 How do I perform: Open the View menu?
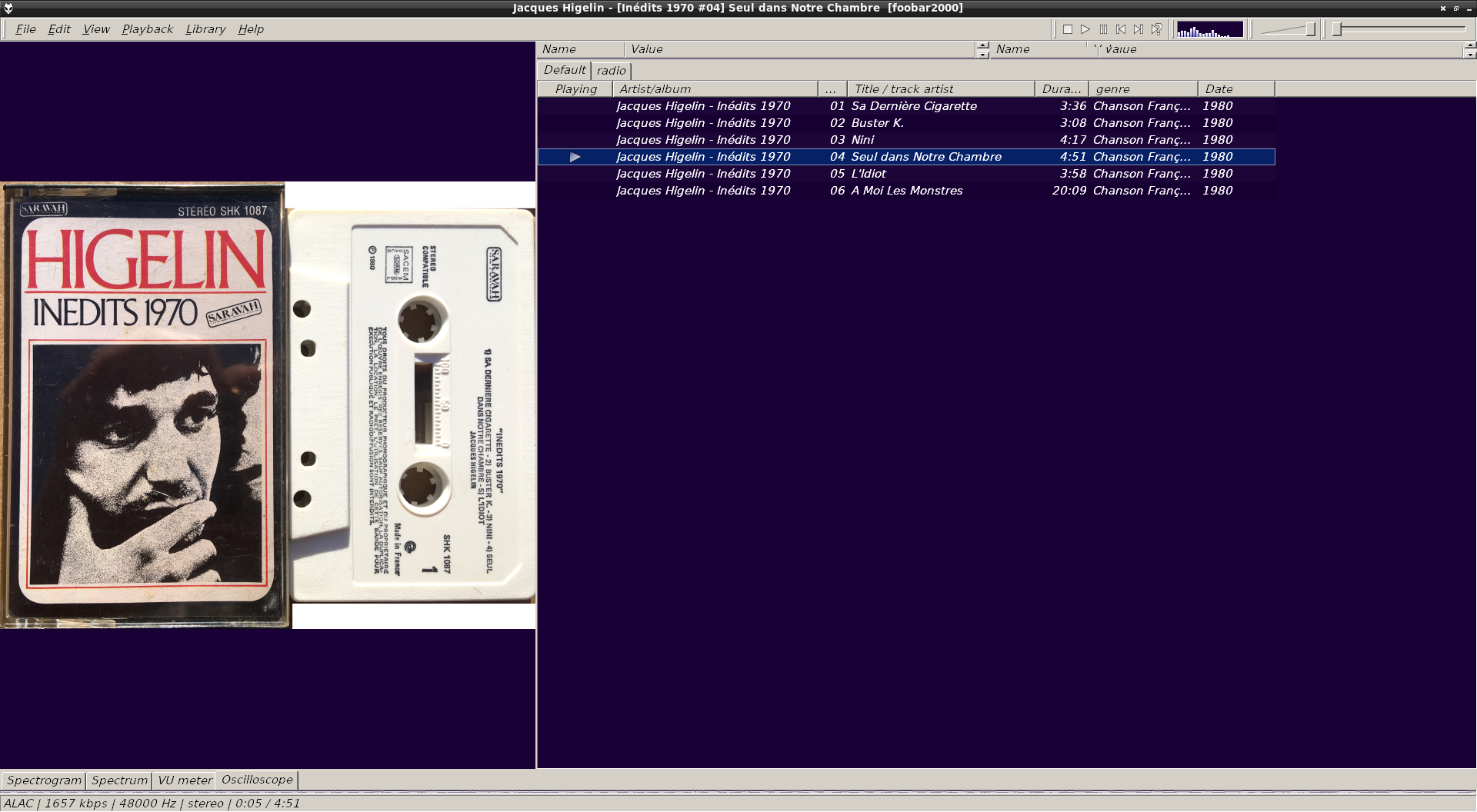96,29
